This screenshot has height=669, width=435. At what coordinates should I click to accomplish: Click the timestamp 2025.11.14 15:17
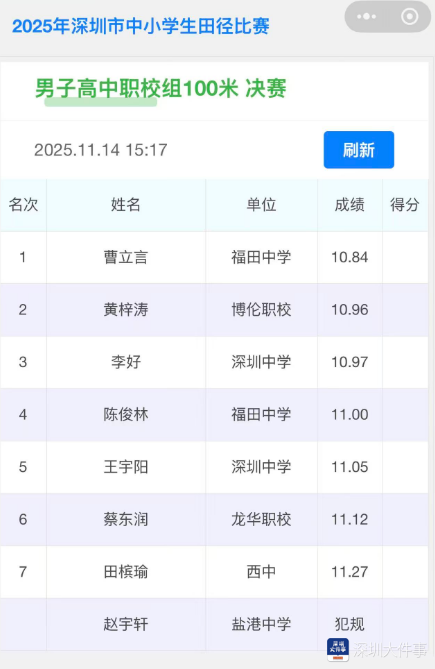(101, 150)
